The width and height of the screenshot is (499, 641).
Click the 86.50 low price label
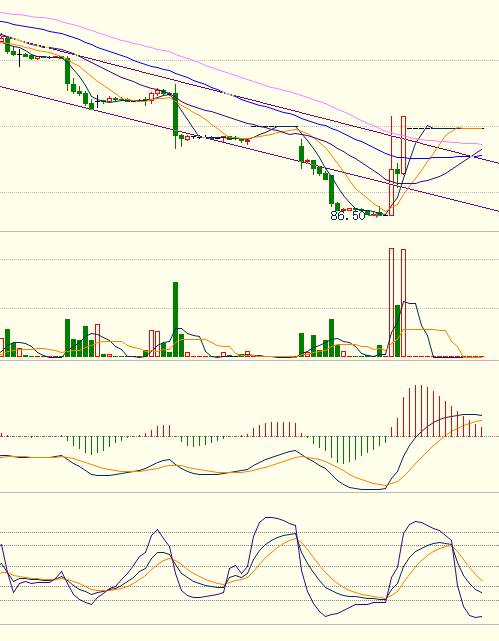[x=347, y=215]
